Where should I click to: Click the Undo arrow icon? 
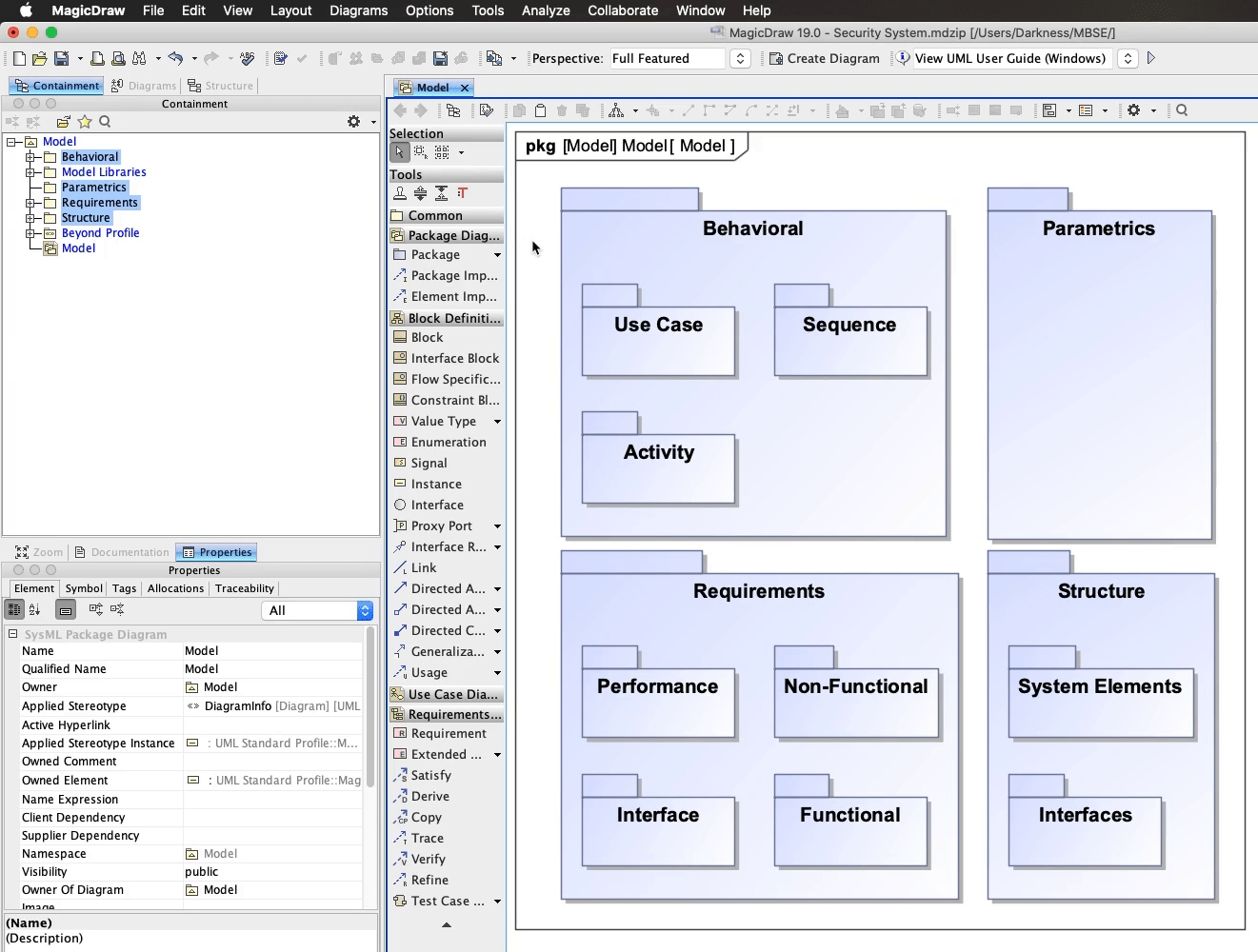point(174,59)
